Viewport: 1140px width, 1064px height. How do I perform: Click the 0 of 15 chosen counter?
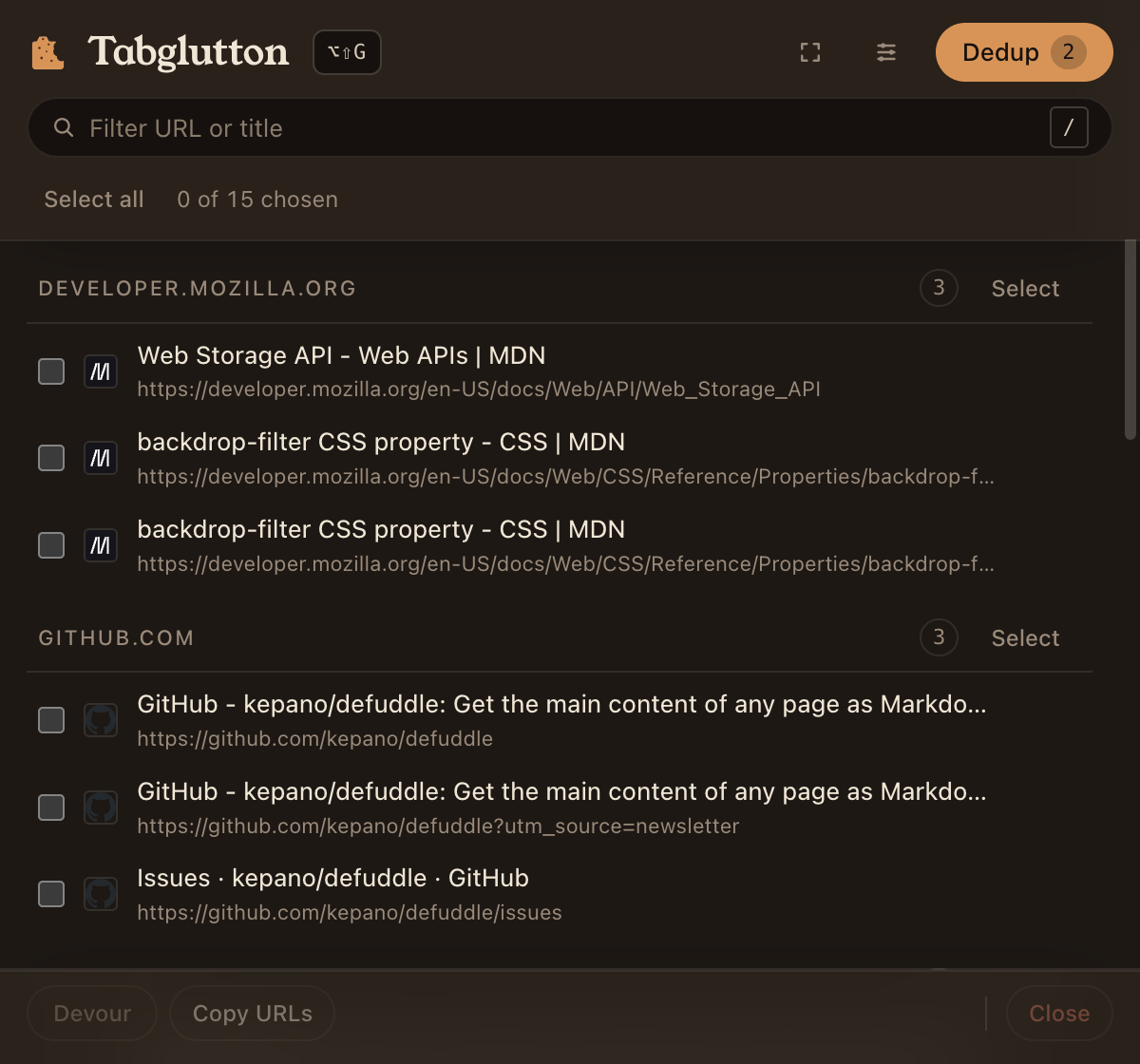pyautogui.click(x=257, y=199)
